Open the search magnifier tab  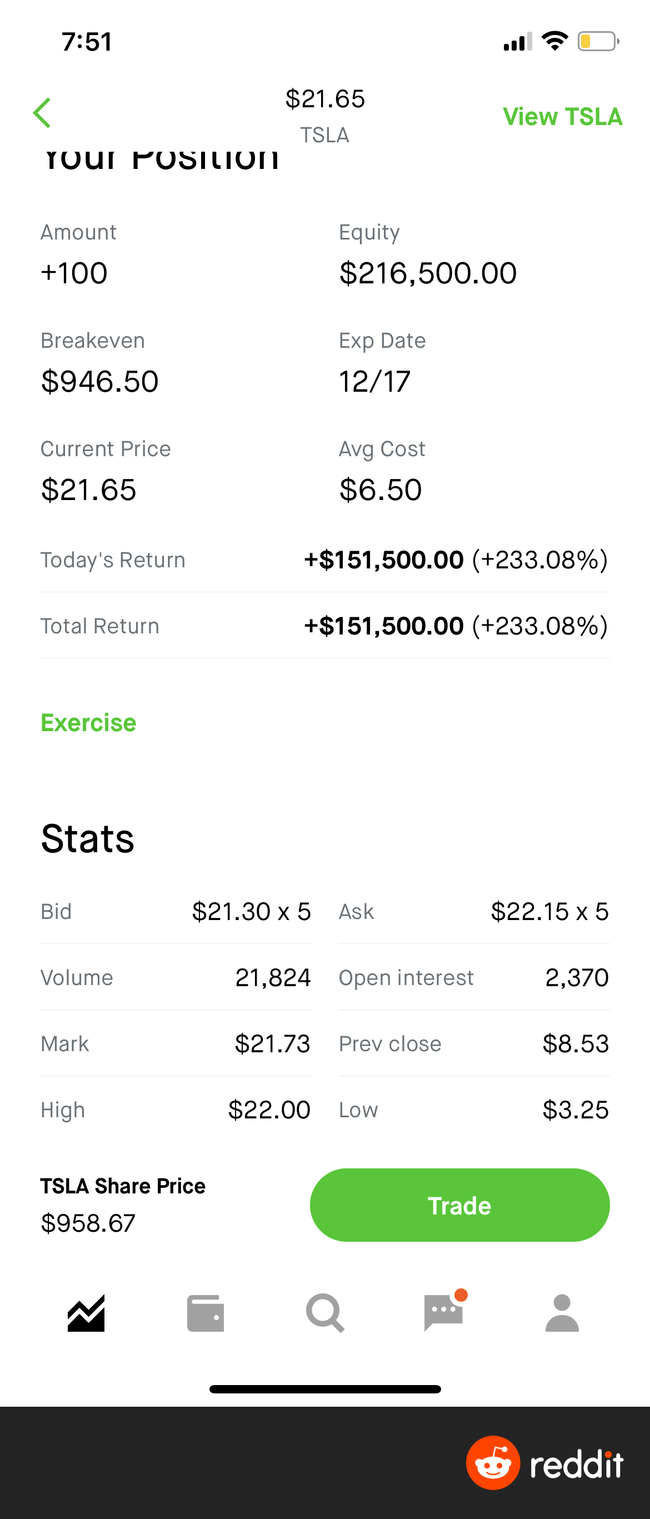(325, 1313)
